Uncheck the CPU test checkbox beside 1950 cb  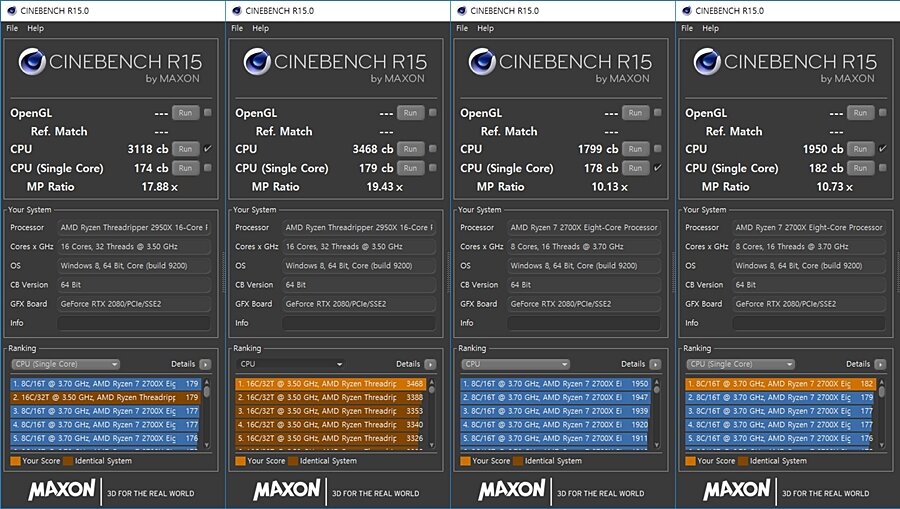883,149
